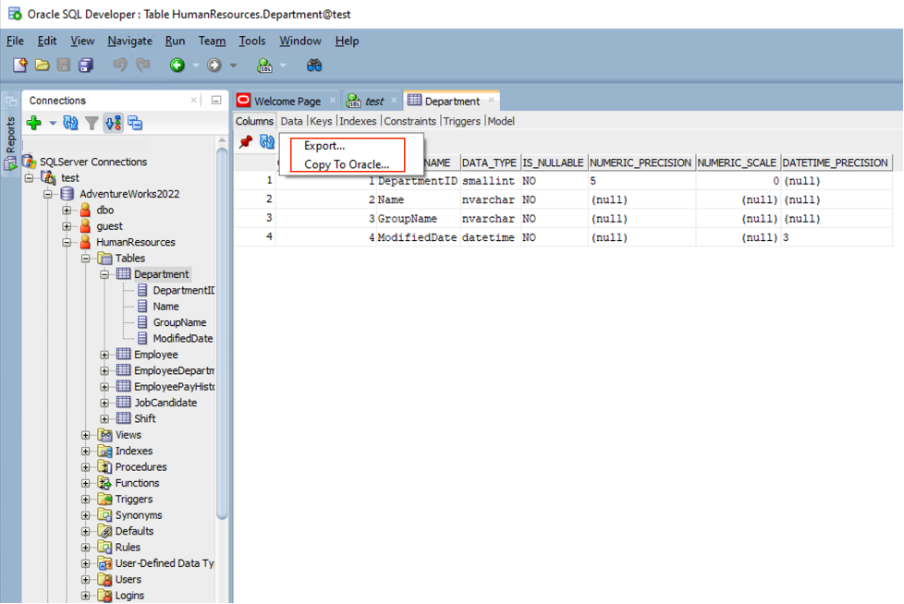Toggle the sorted connections display icon
Screen dimensions: 904x604
112,123
